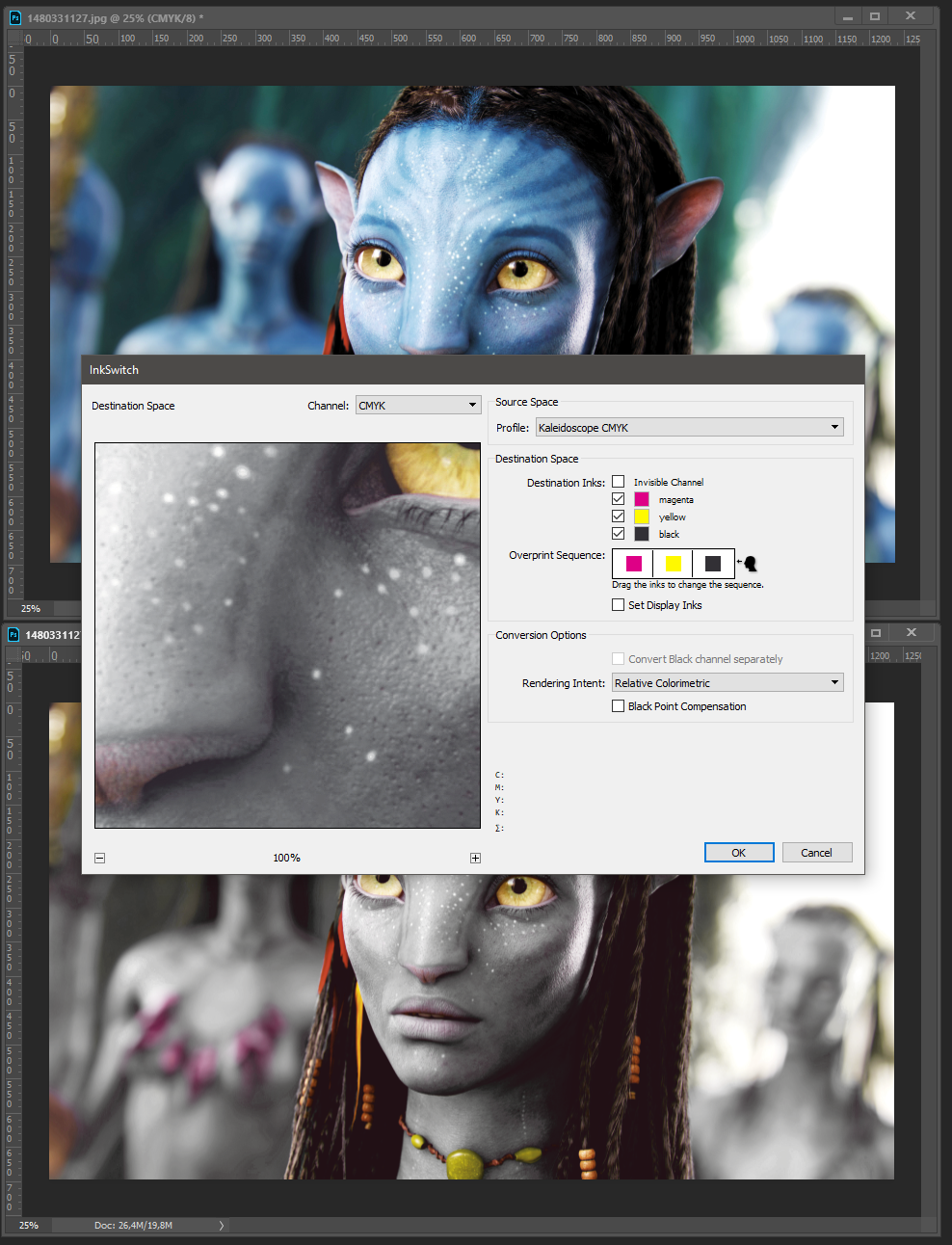This screenshot has height=1245, width=952.
Task: Click the head icon beside Overprint Sequence
Action: click(x=749, y=563)
